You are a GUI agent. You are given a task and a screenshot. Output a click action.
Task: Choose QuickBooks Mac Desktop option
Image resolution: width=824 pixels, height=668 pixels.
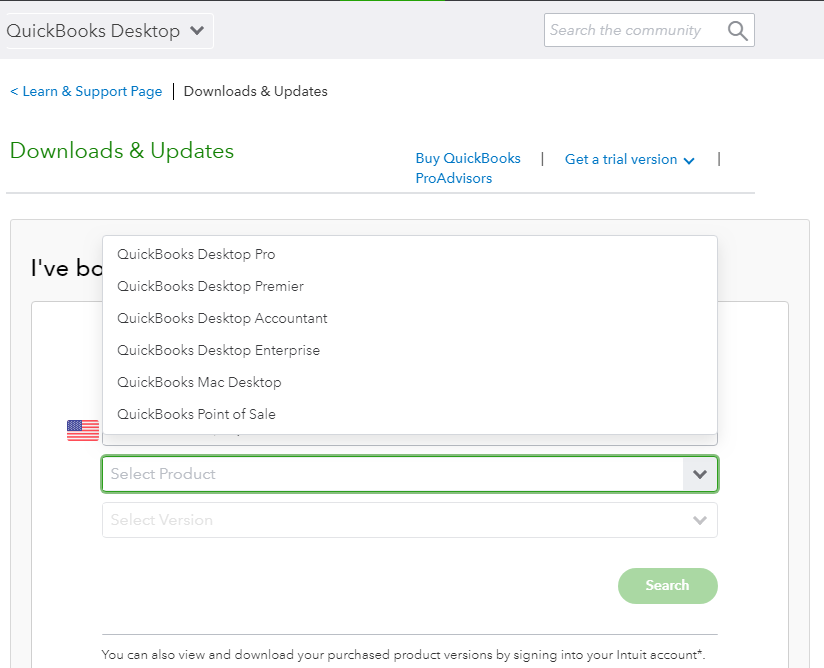[x=199, y=382]
